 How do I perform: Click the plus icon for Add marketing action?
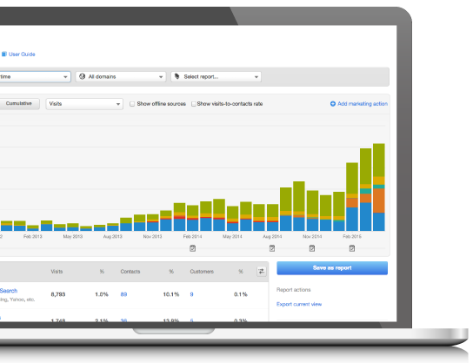coord(333,104)
